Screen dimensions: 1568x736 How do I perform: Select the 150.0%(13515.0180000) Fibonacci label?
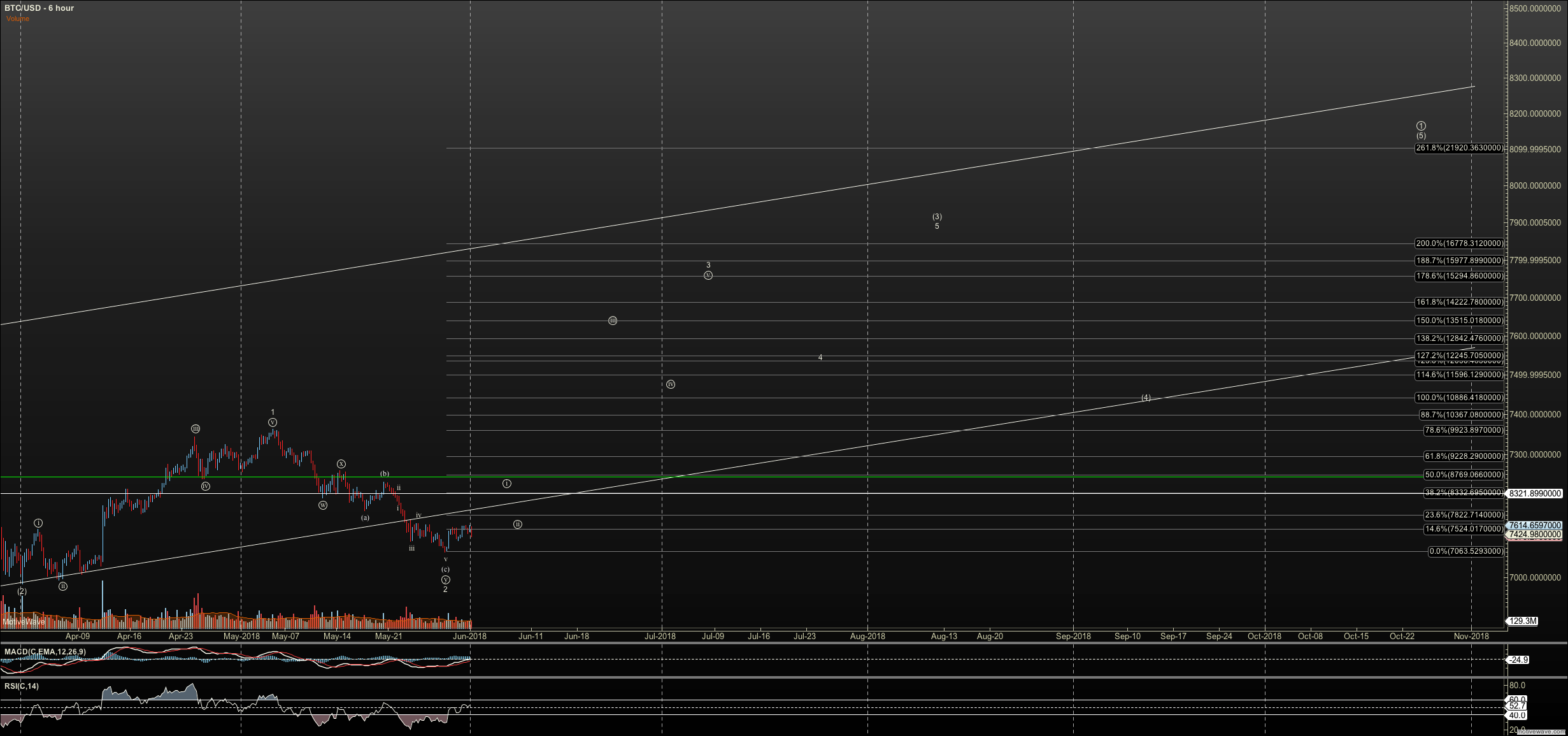point(1459,321)
